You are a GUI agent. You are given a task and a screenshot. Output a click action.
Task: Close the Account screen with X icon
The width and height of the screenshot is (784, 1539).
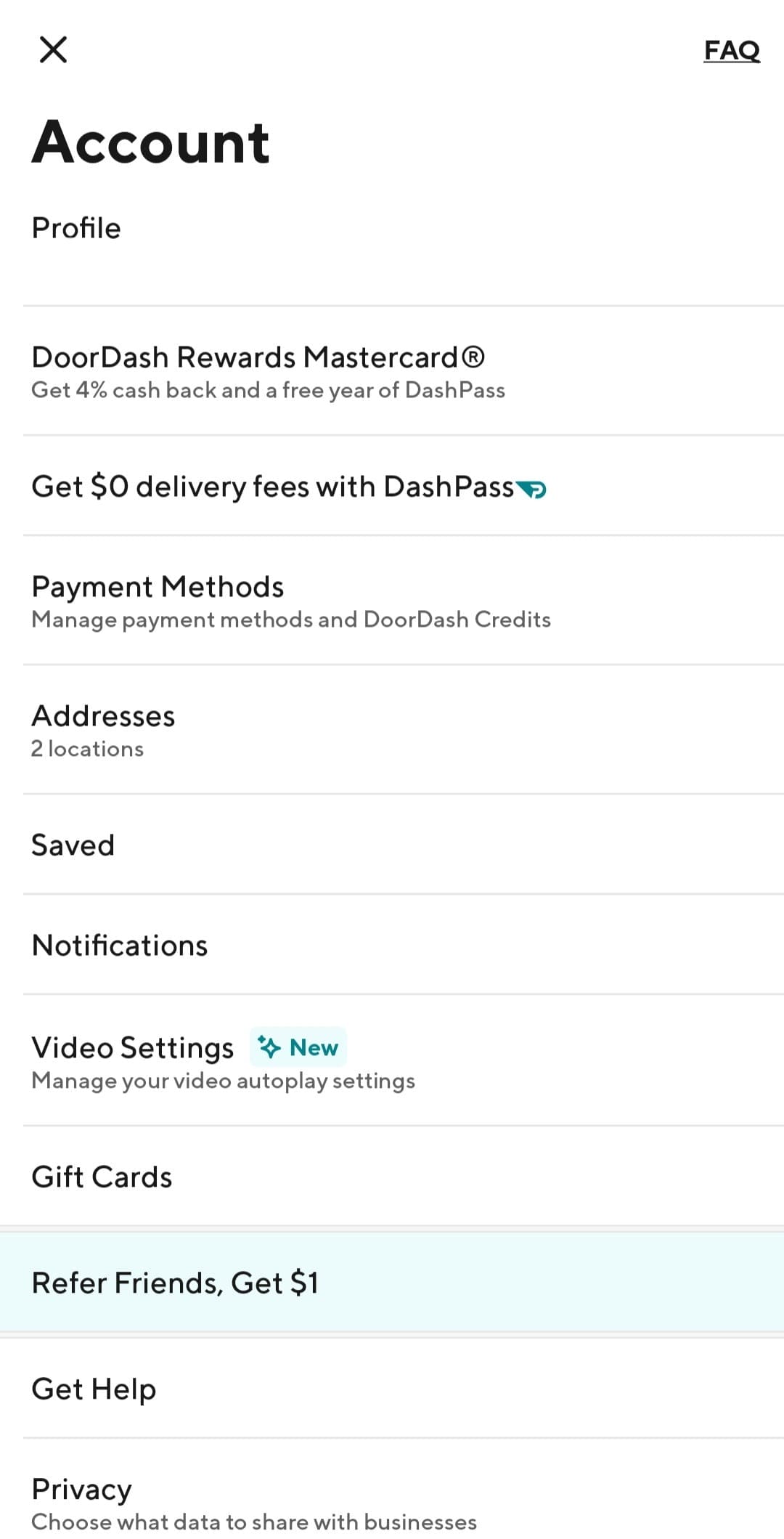tap(53, 50)
